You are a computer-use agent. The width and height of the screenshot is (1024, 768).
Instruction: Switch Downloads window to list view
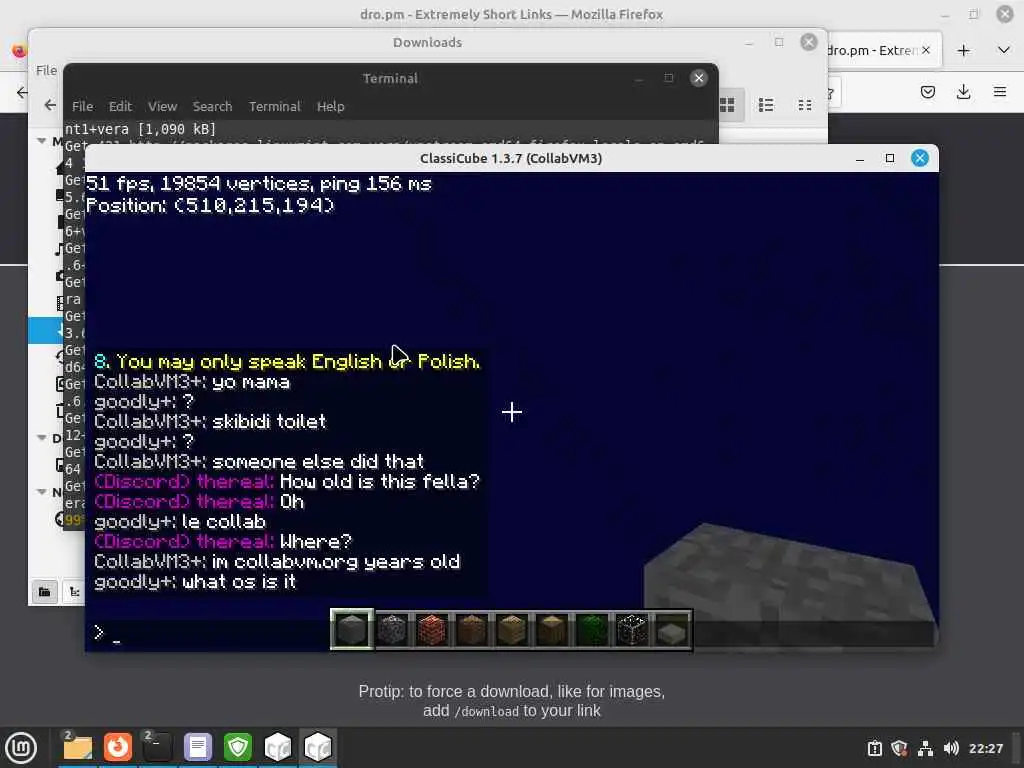coord(766,104)
